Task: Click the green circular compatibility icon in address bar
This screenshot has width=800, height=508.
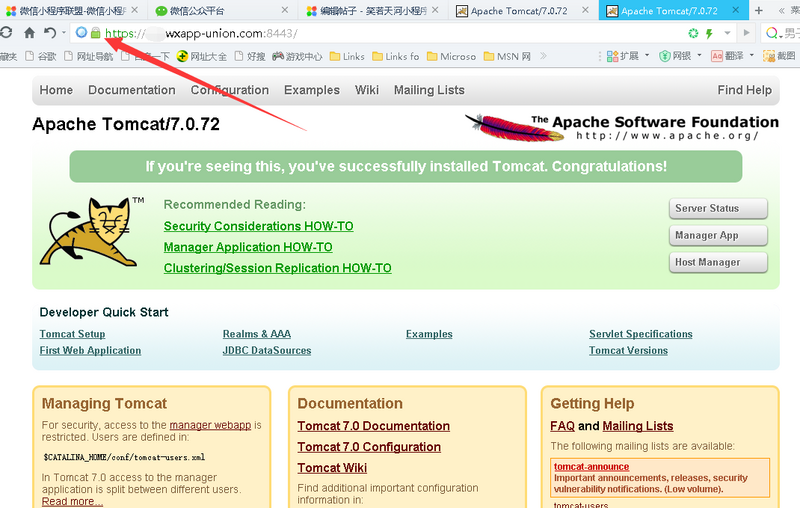Action: pos(693,34)
